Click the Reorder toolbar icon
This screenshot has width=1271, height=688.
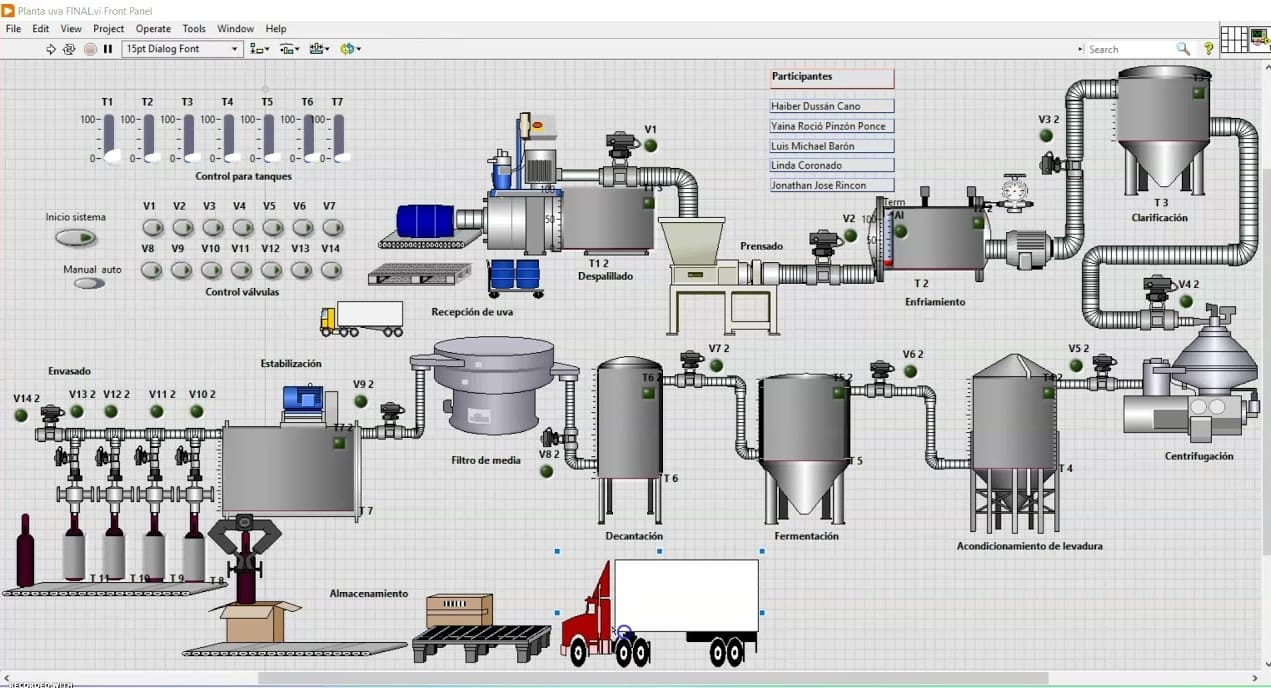coord(347,48)
